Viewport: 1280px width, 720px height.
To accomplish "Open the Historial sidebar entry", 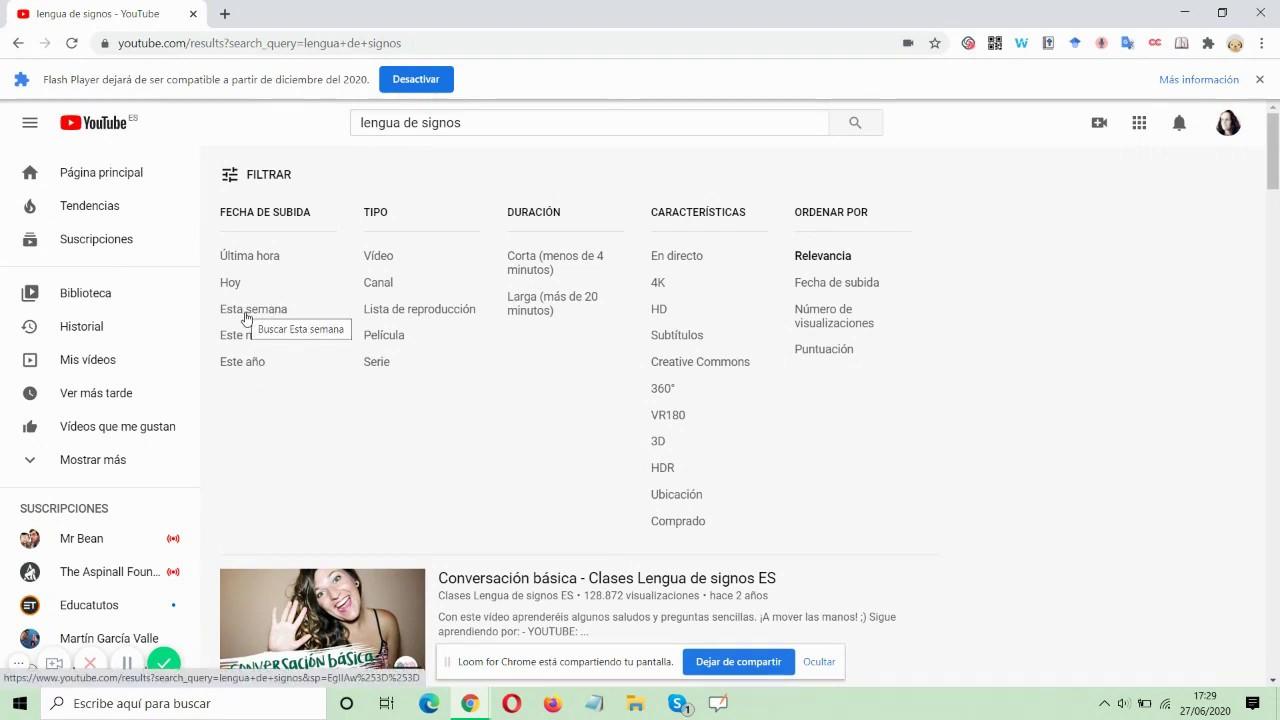I will tap(81, 326).
